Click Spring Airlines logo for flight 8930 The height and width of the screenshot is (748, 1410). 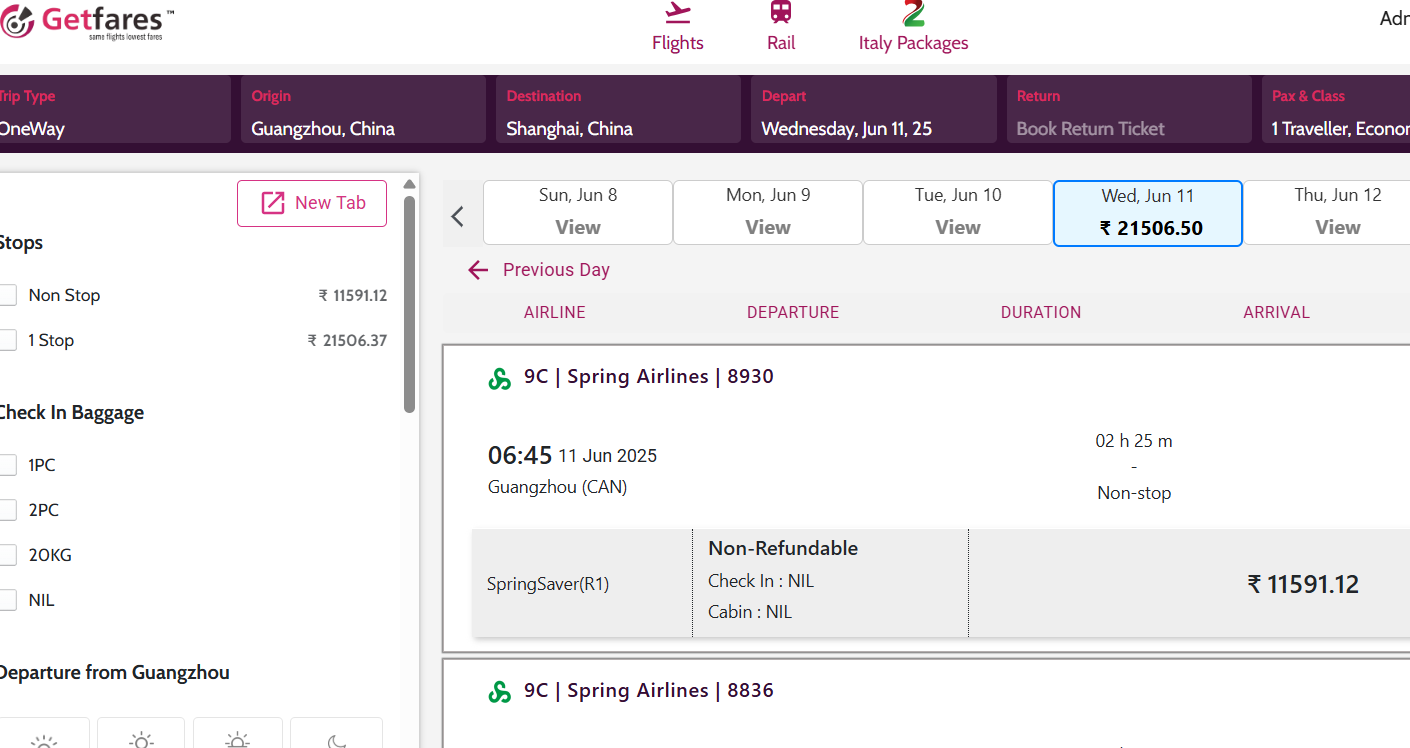(499, 378)
